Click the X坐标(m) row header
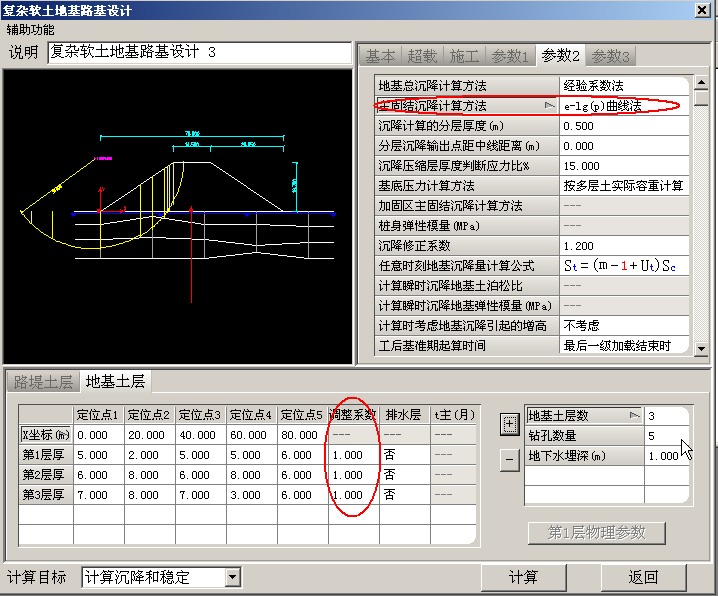 coord(46,435)
